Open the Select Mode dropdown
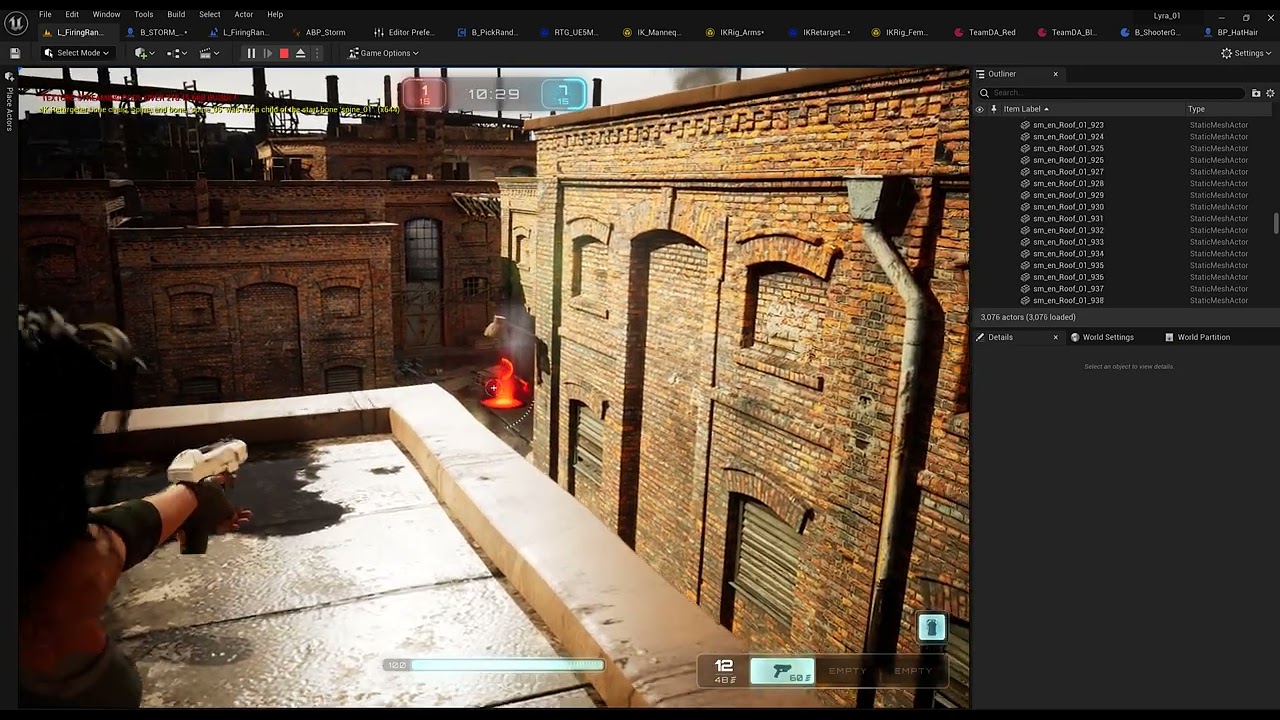The image size is (1280, 720). click(x=76, y=53)
